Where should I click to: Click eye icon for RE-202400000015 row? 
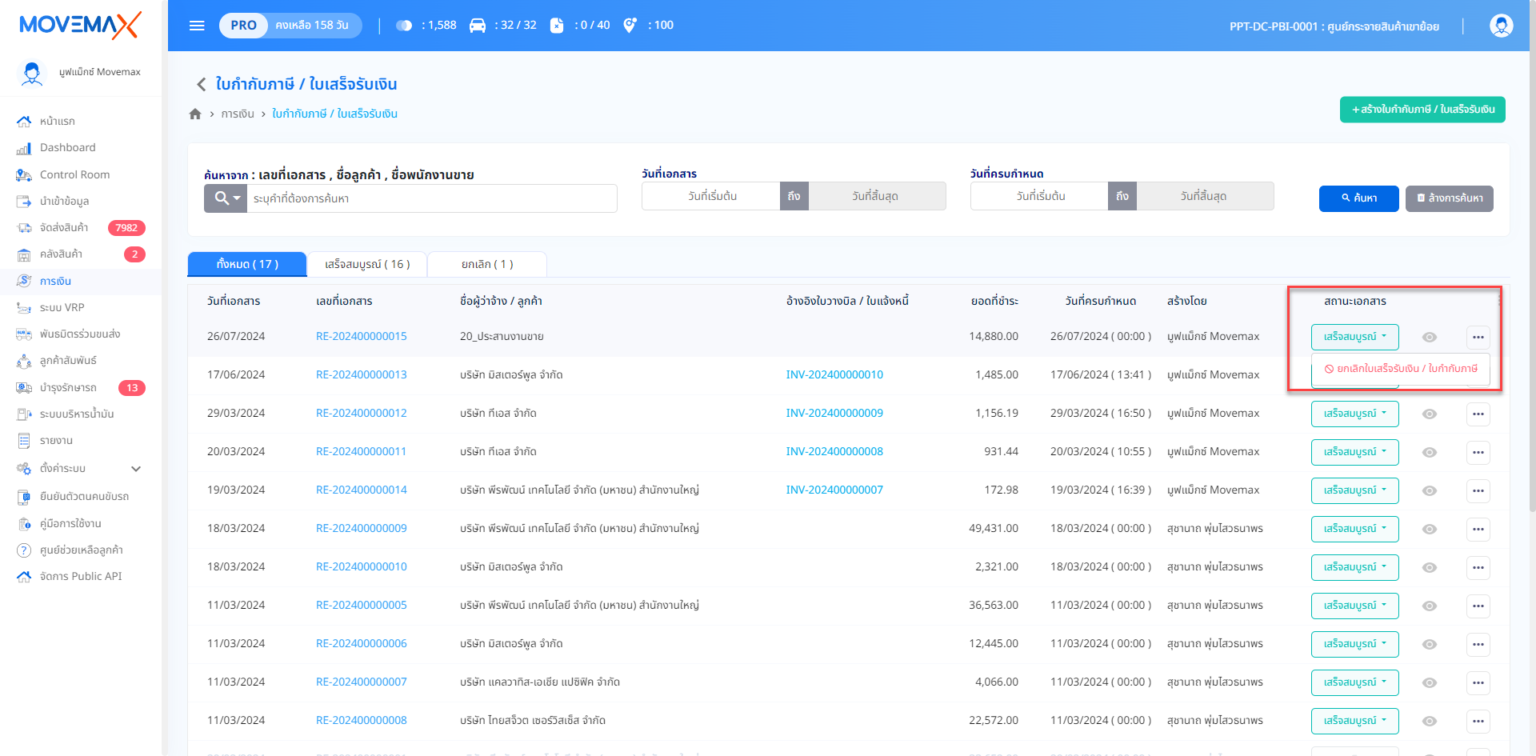(x=1429, y=337)
